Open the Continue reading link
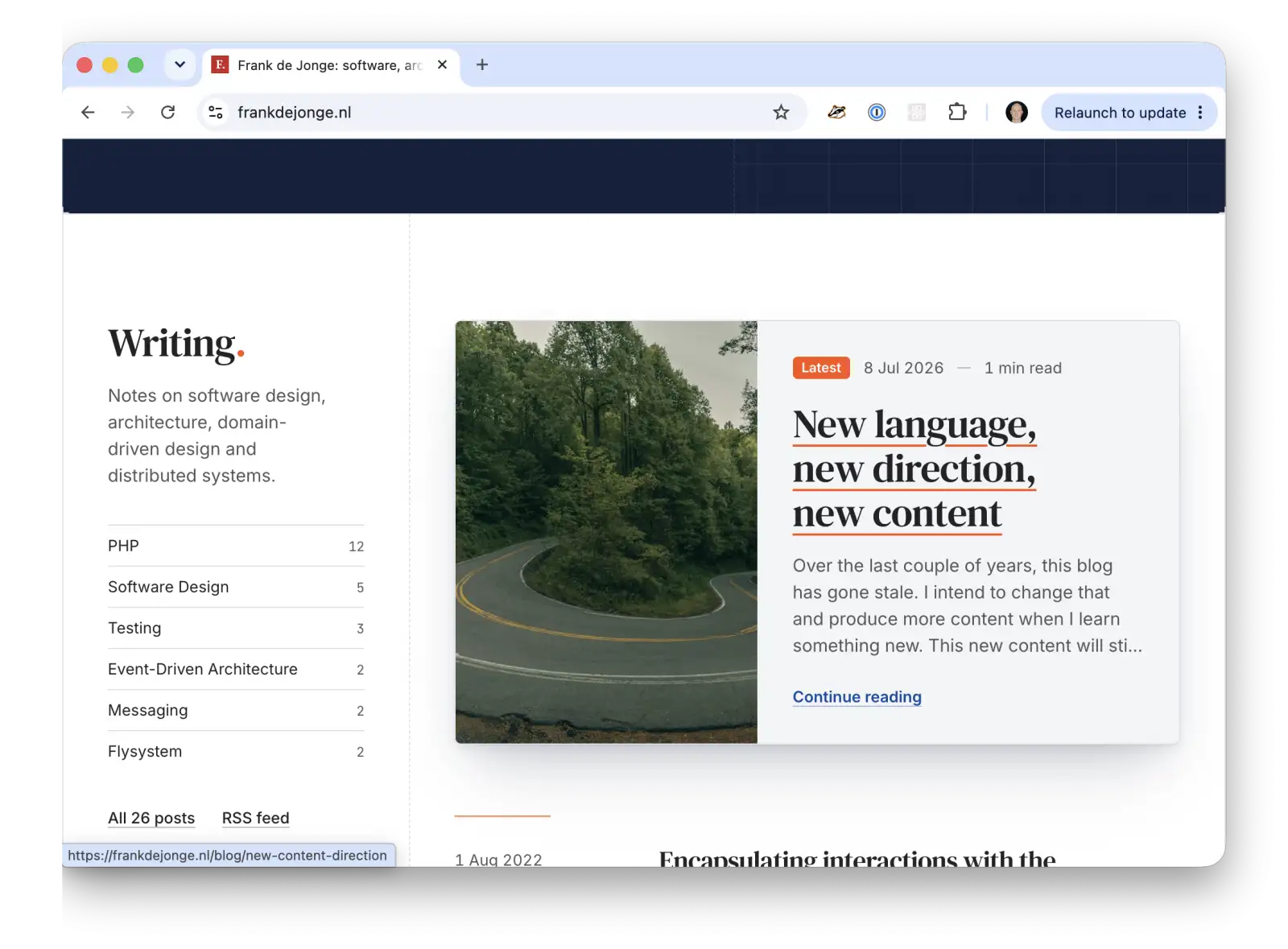 coord(857,697)
